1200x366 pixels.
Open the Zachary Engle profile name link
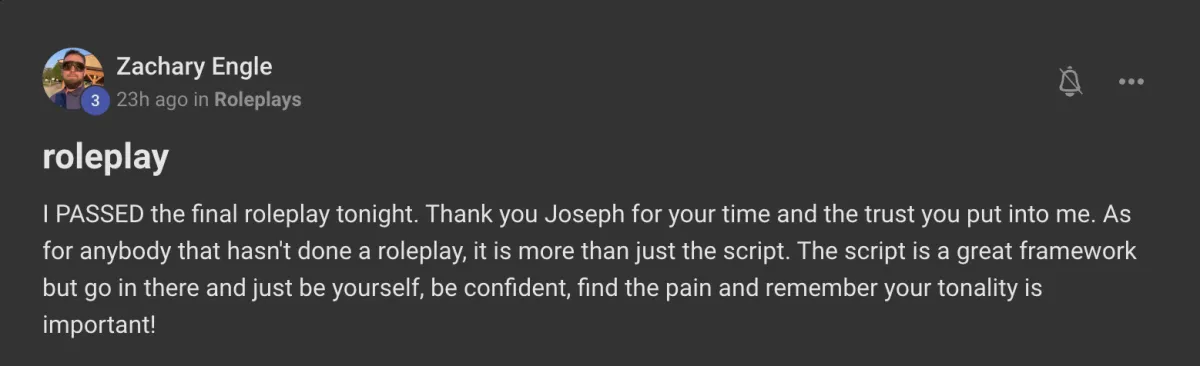[x=194, y=67]
